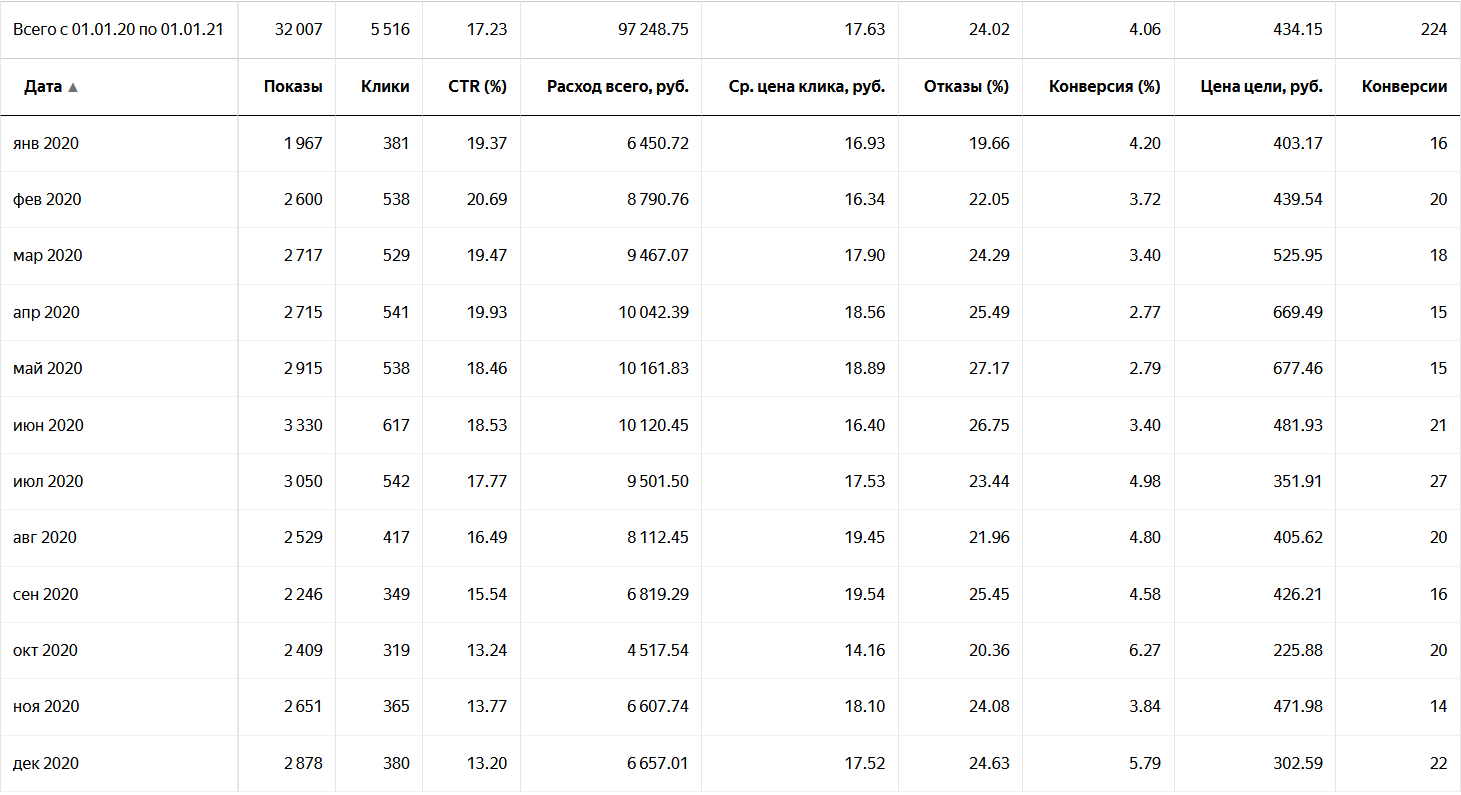Sort table by Показы column header

point(293,87)
